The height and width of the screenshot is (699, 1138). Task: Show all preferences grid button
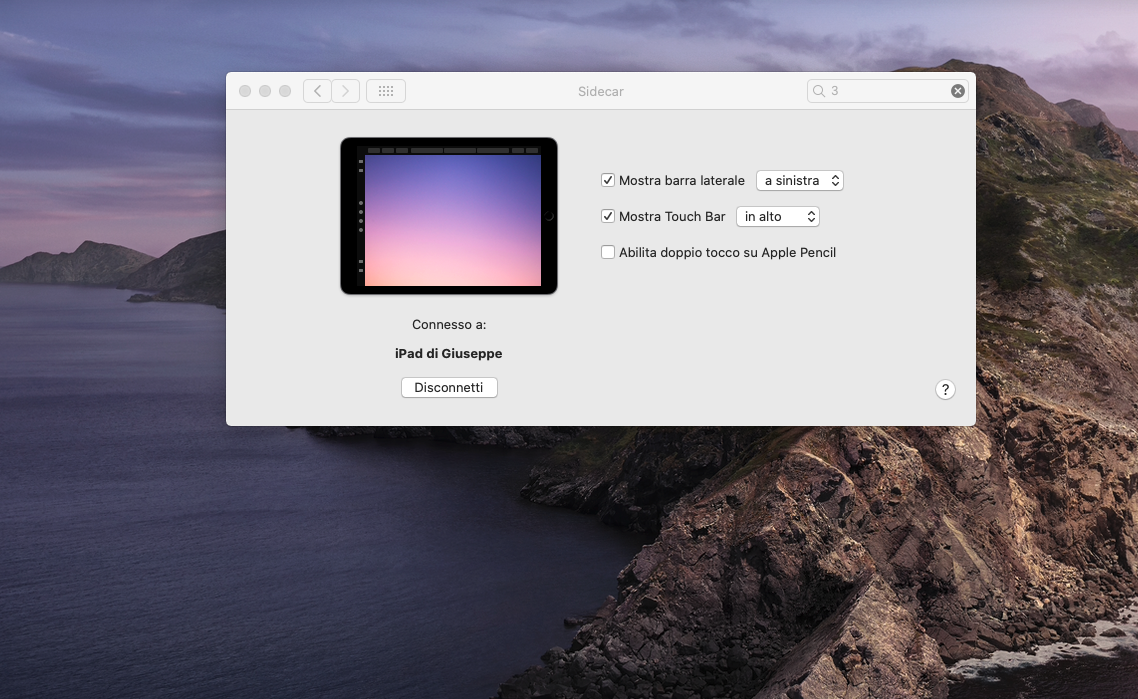[x=386, y=91]
